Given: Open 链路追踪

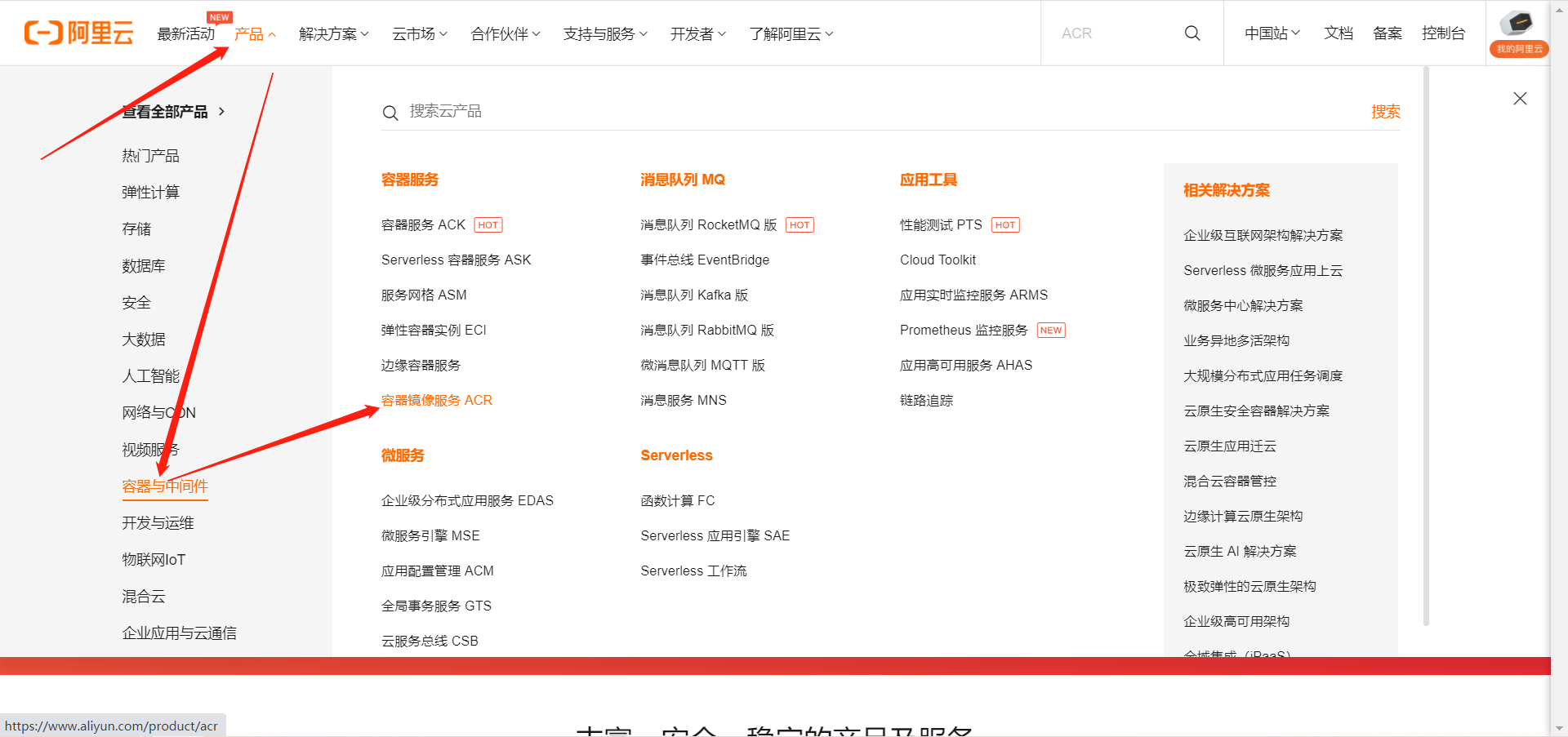Looking at the screenshot, I should tap(926, 401).
